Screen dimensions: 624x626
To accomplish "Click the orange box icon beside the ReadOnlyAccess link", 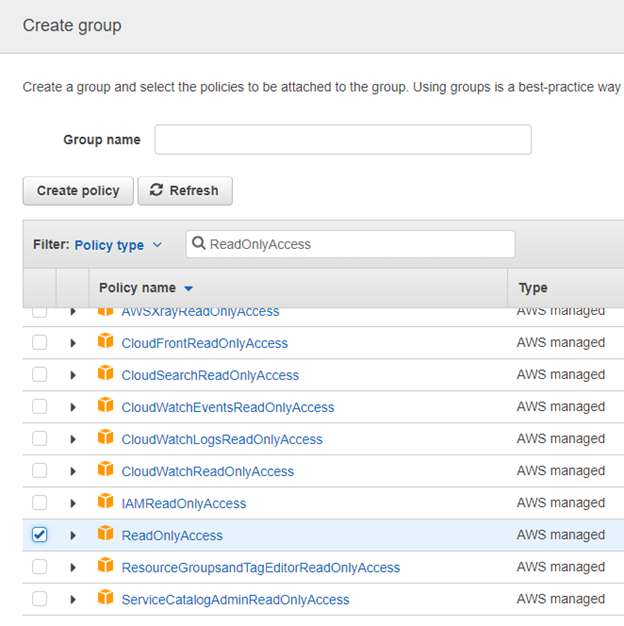I will click(x=105, y=534).
